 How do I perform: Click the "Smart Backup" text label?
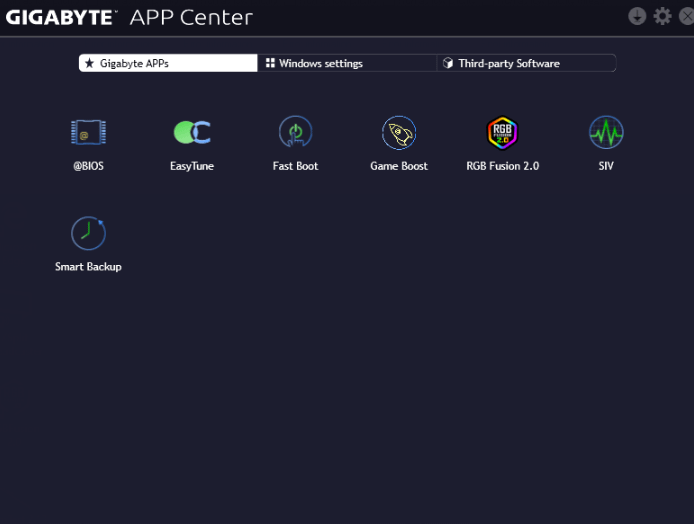[88, 267]
